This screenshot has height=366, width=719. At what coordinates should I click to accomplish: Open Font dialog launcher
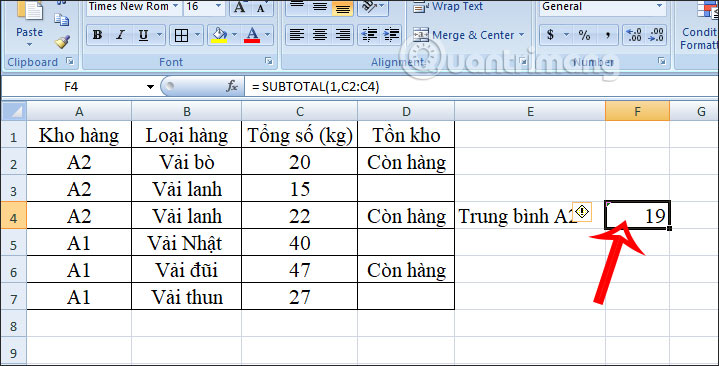(x=269, y=61)
